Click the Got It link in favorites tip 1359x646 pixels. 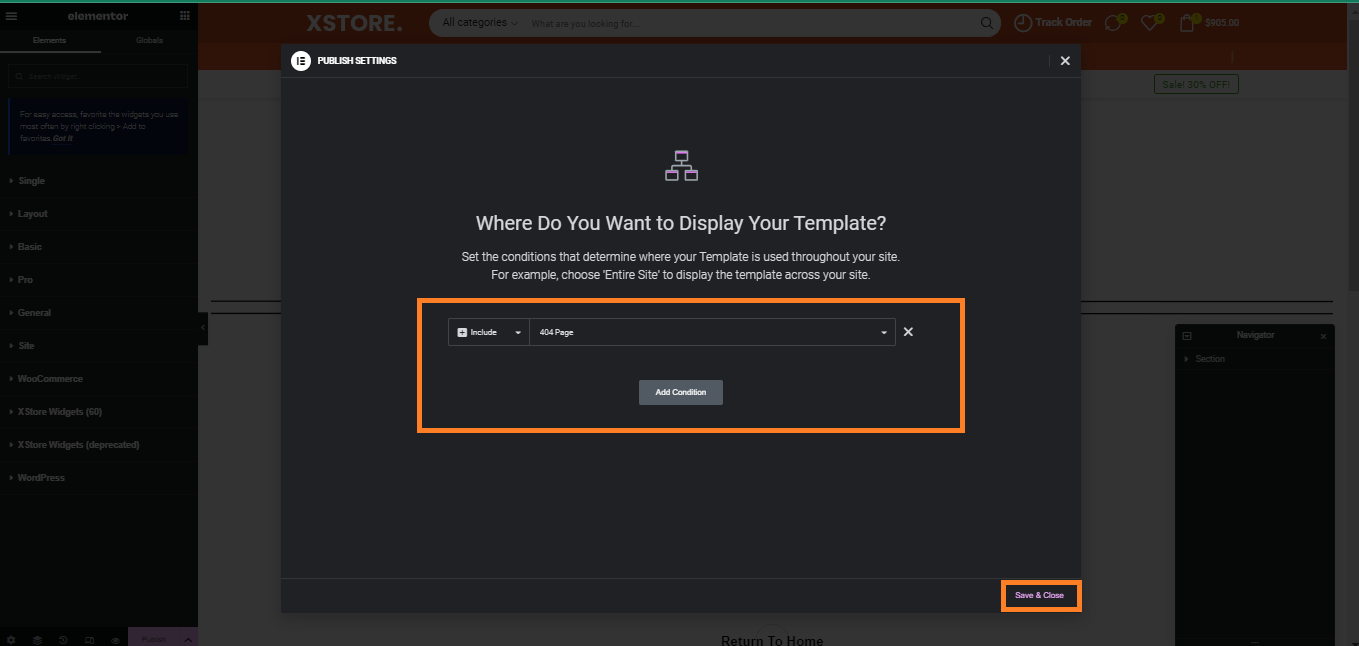(63, 138)
